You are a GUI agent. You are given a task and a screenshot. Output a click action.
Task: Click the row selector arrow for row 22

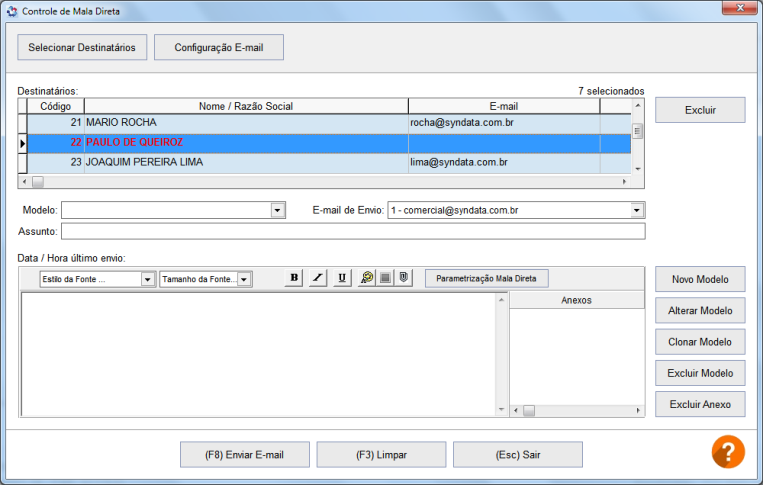tap(22, 144)
